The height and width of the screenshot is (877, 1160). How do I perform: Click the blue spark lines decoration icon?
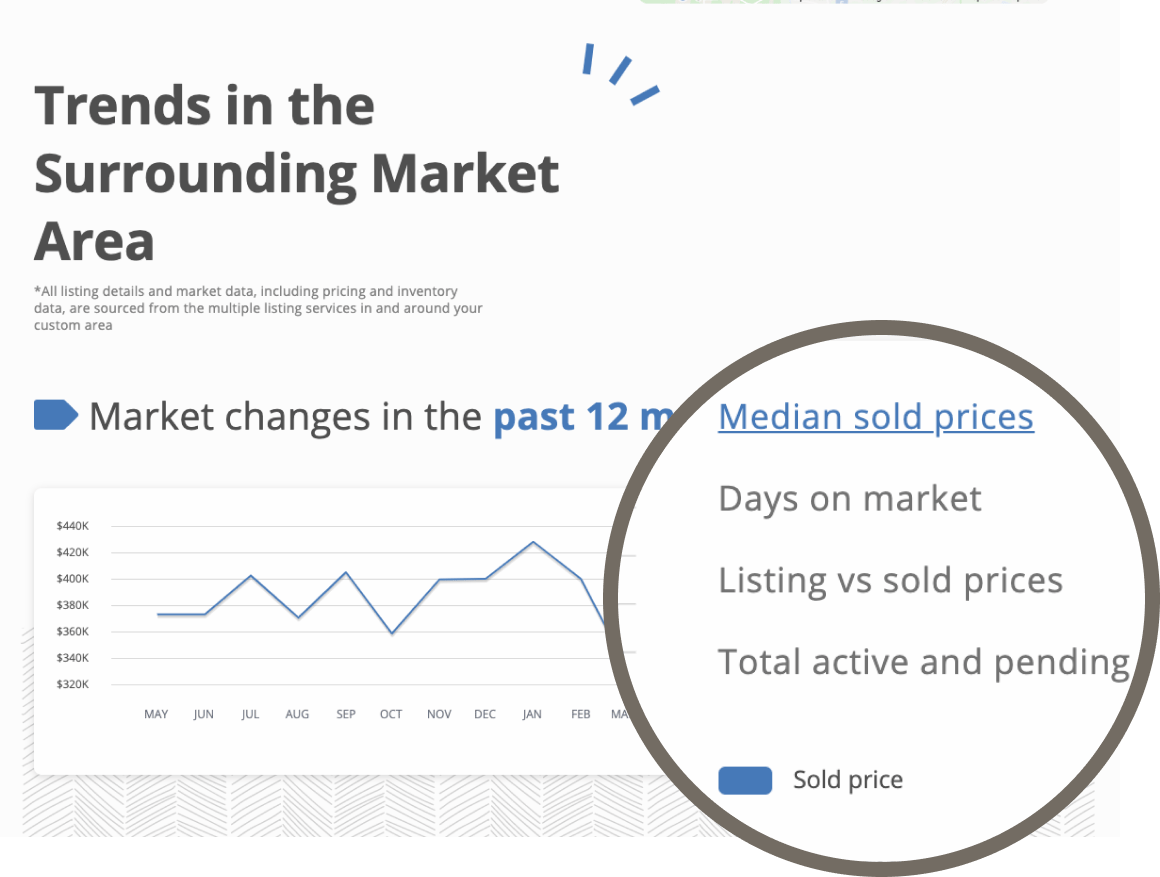click(620, 74)
